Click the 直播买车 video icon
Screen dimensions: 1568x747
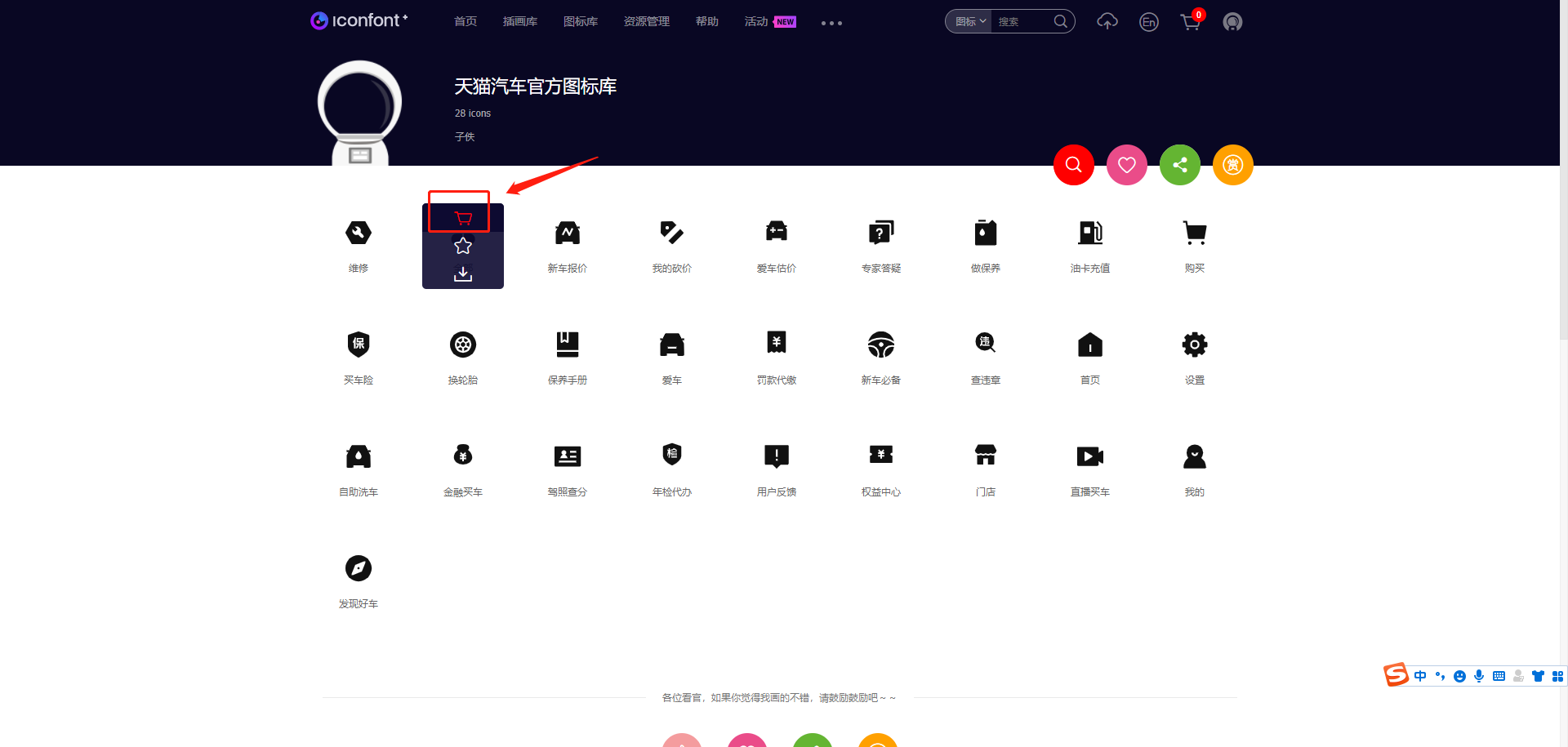[x=1090, y=456]
